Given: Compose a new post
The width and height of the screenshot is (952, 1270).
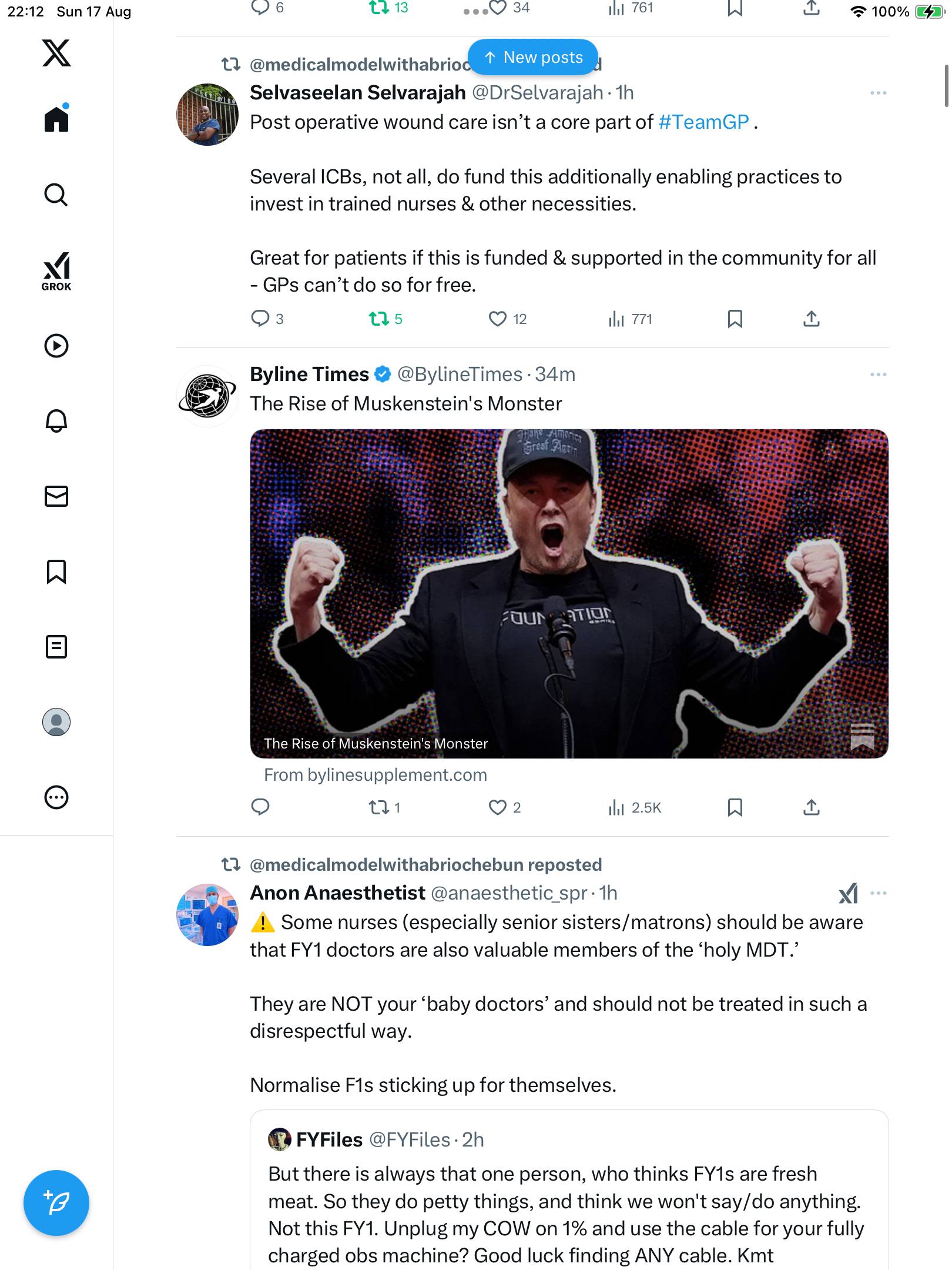Looking at the screenshot, I should coord(56,1203).
